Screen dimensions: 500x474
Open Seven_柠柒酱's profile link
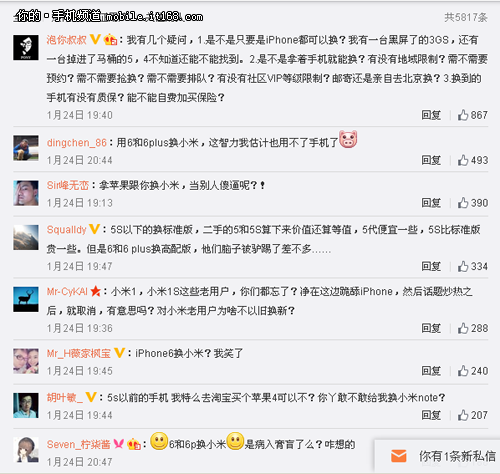click(78, 444)
